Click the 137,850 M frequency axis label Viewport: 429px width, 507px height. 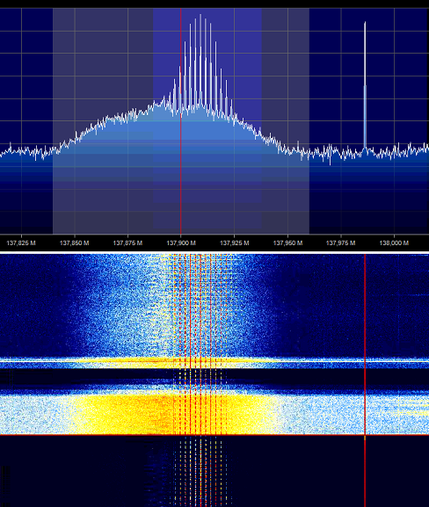click(x=74, y=243)
